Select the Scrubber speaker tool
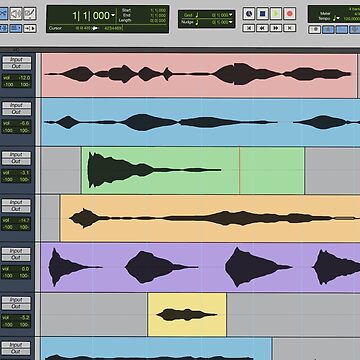 click(x=15, y=14)
